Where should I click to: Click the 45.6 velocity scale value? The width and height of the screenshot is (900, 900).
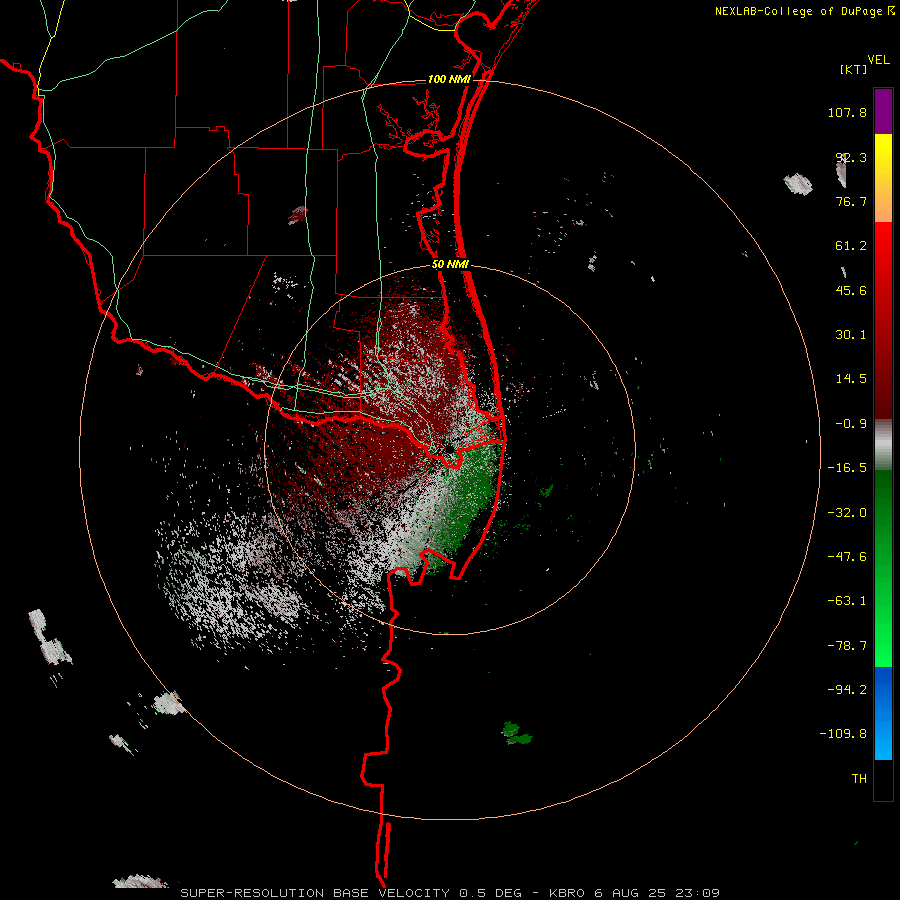point(851,290)
